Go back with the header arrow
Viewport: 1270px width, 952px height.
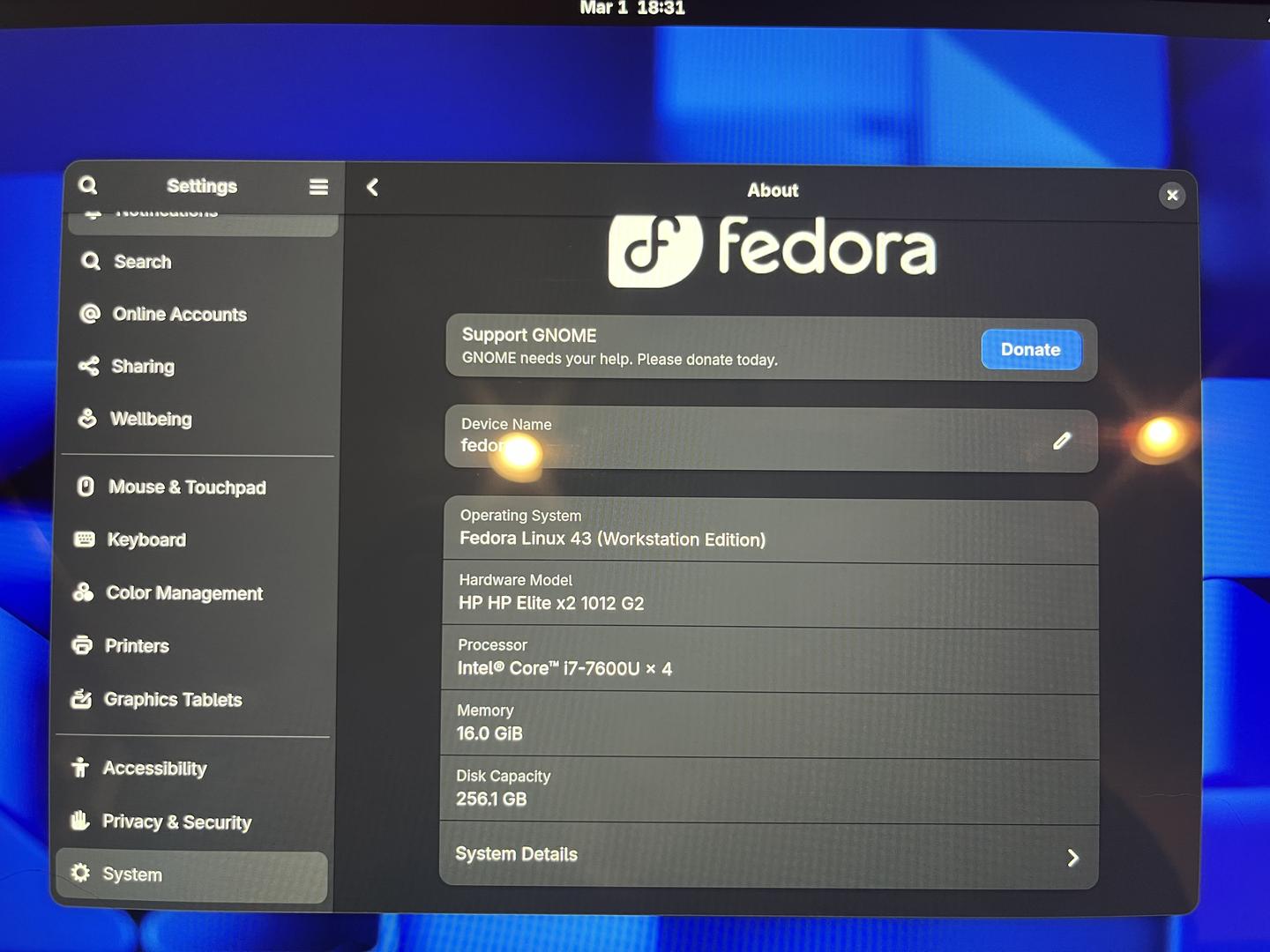pos(372,188)
